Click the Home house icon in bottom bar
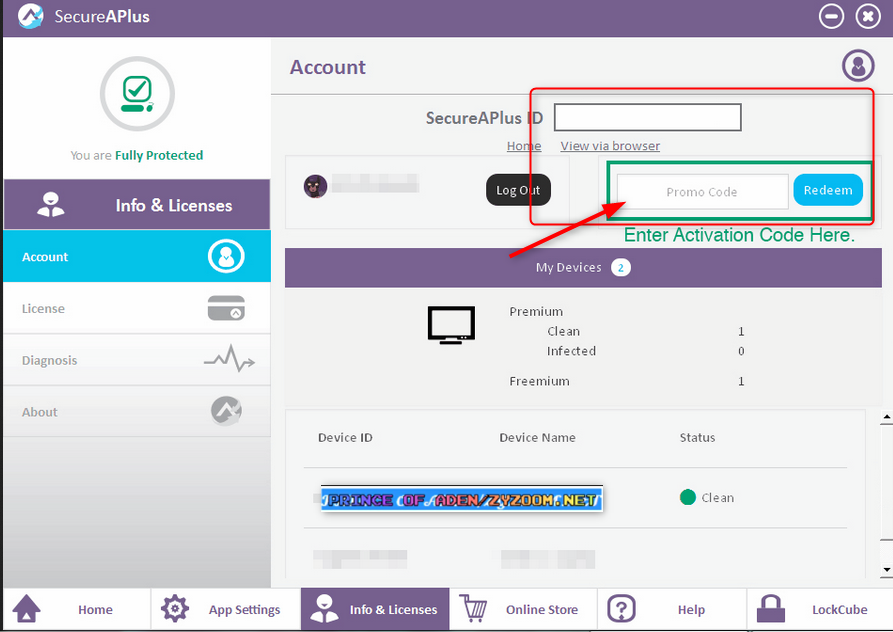 [26, 609]
